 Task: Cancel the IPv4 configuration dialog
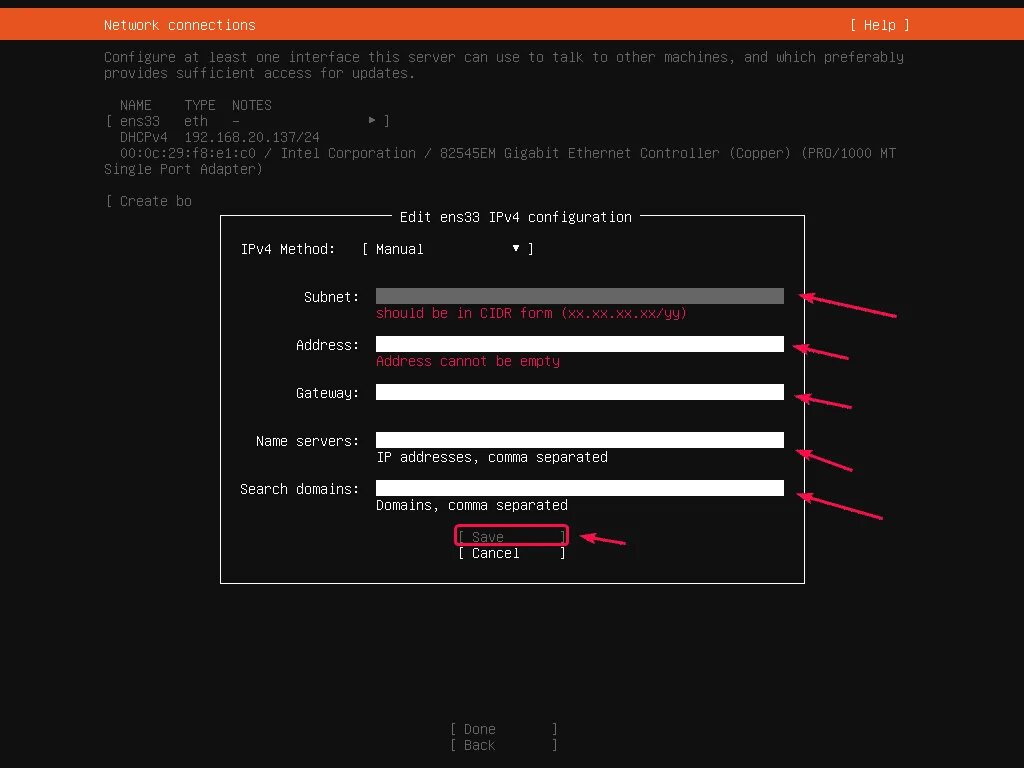coord(511,553)
